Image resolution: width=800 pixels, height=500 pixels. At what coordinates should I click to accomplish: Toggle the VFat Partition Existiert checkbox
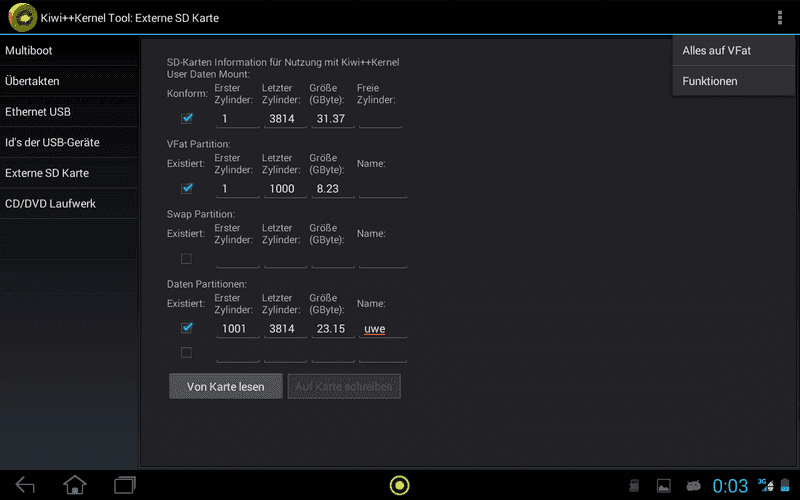[x=187, y=188]
